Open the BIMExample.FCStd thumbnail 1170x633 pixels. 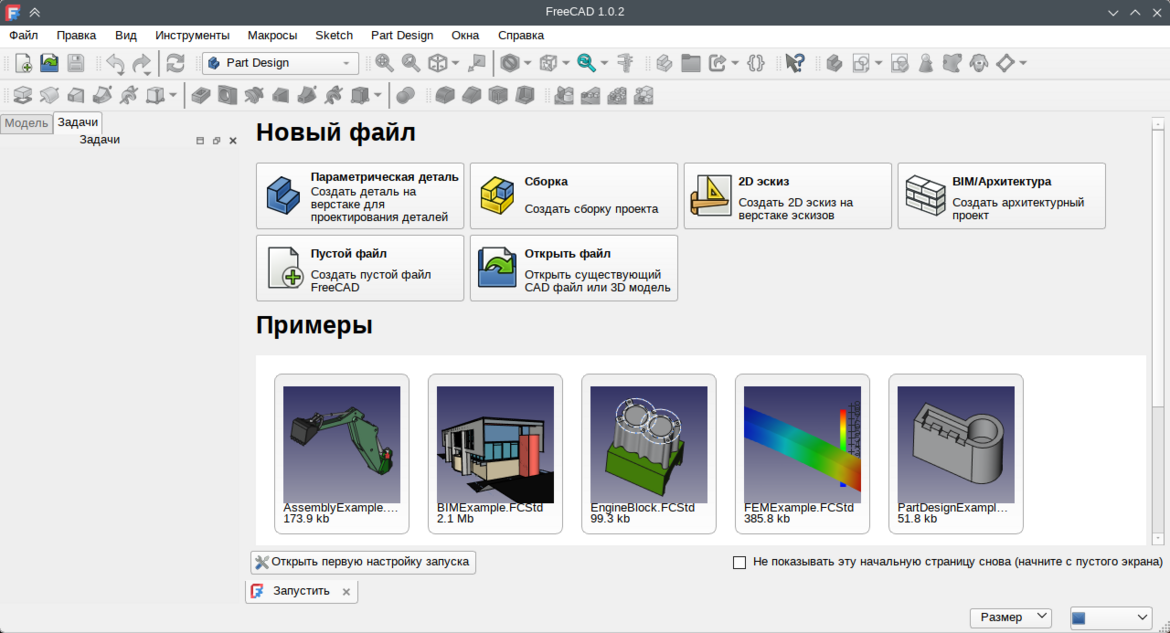click(x=495, y=454)
